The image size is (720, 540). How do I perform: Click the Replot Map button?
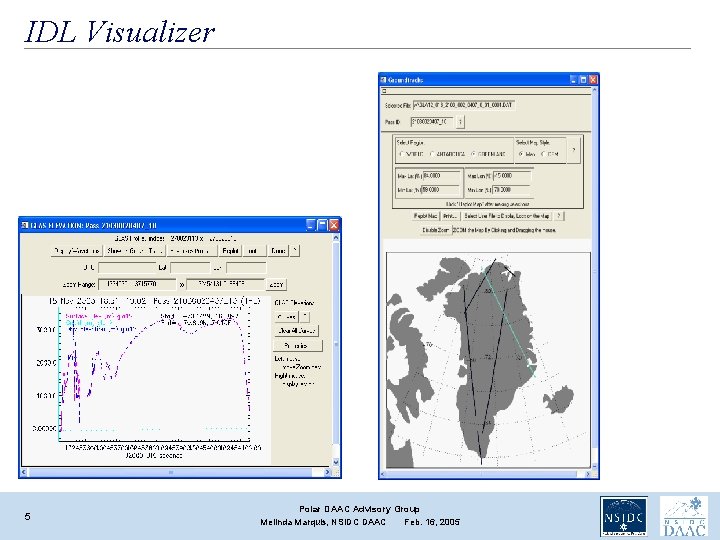click(x=426, y=216)
